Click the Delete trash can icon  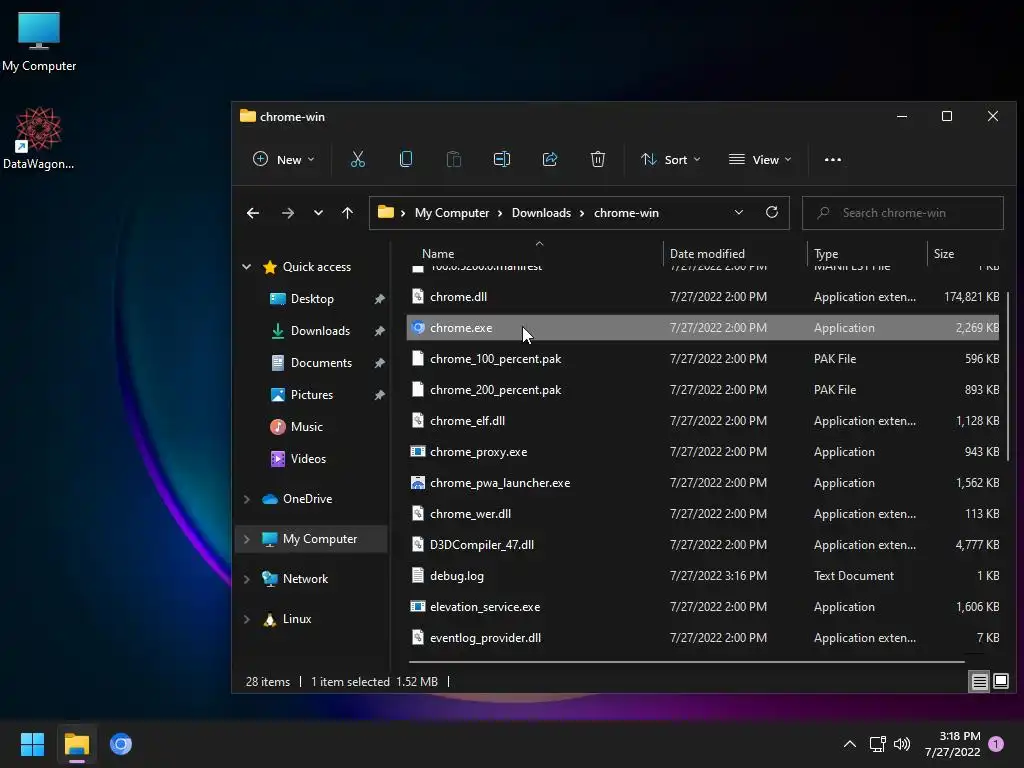[x=598, y=159]
